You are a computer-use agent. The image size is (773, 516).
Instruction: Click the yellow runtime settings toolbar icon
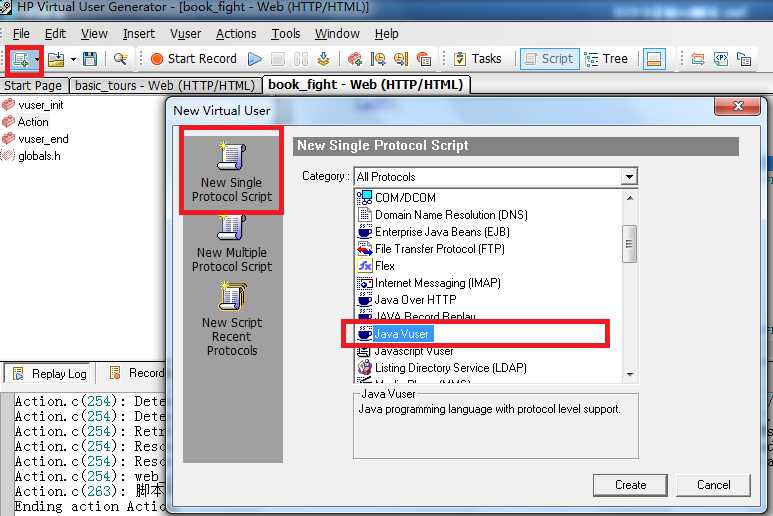[401, 59]
